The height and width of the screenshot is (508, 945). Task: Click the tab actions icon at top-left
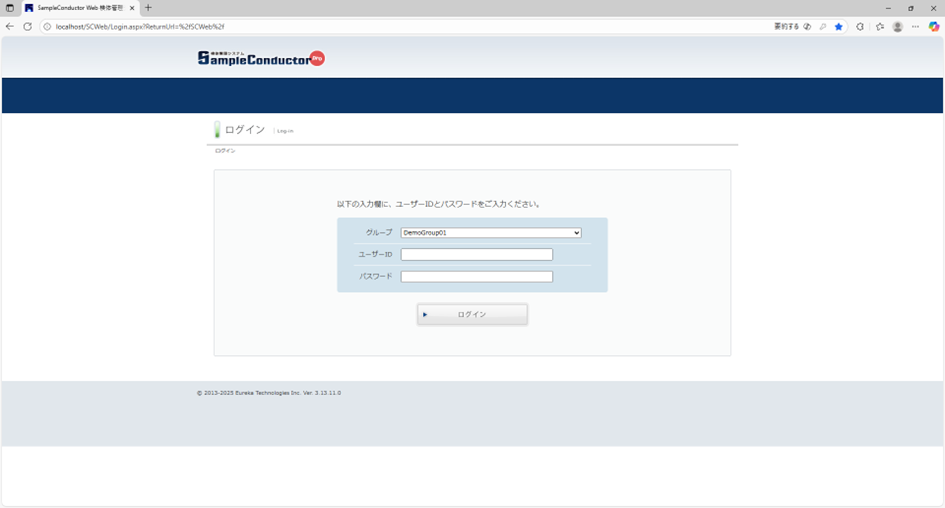pos(10,8)
